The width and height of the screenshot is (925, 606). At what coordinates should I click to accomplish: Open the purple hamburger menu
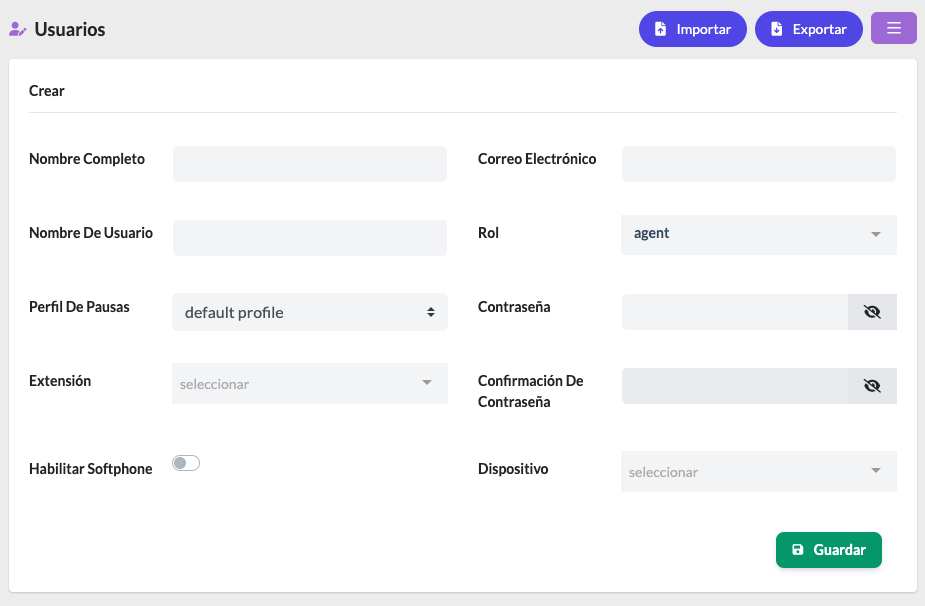coord(894,28)
